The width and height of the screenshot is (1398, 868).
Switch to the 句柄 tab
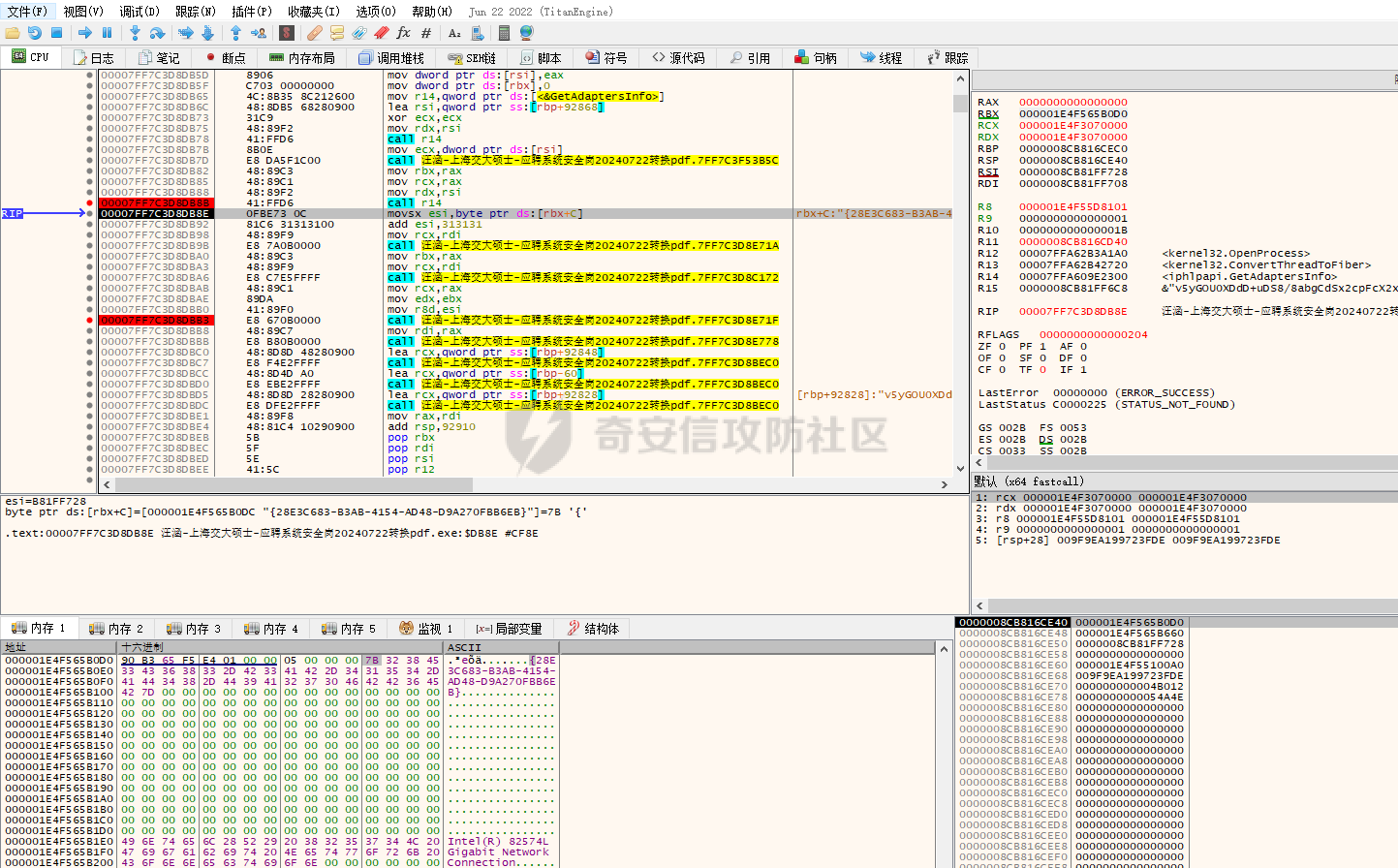(x=815, y=58)
